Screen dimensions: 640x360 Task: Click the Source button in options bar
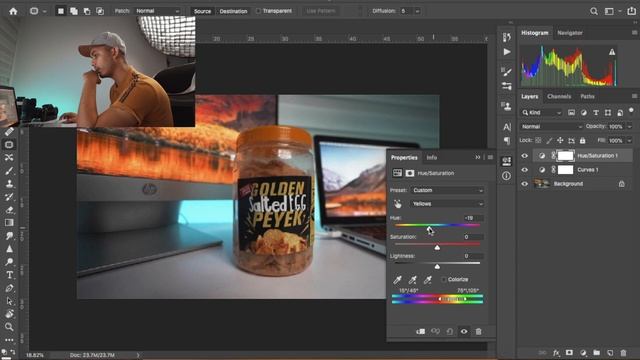[202, 11]
